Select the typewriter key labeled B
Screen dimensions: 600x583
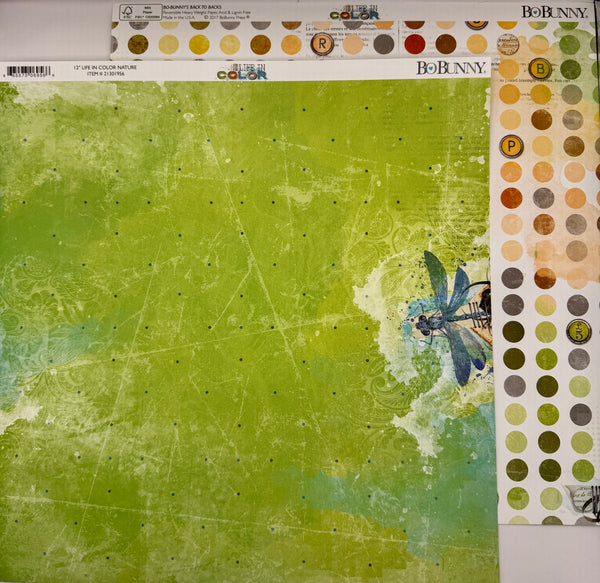(x=540, y=69)
